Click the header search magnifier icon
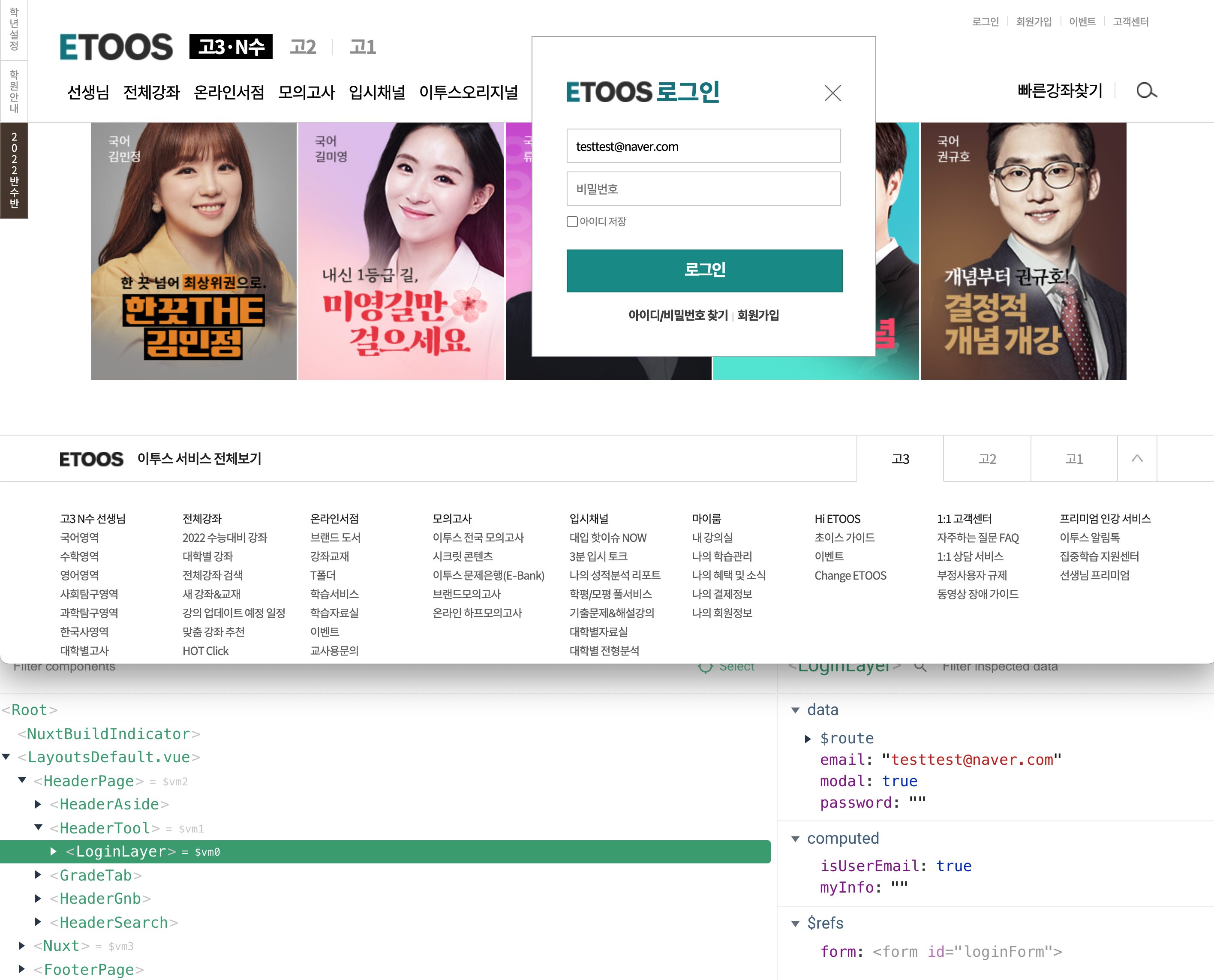Viewport: 1214px width, 980px height. pos(1146,91)
